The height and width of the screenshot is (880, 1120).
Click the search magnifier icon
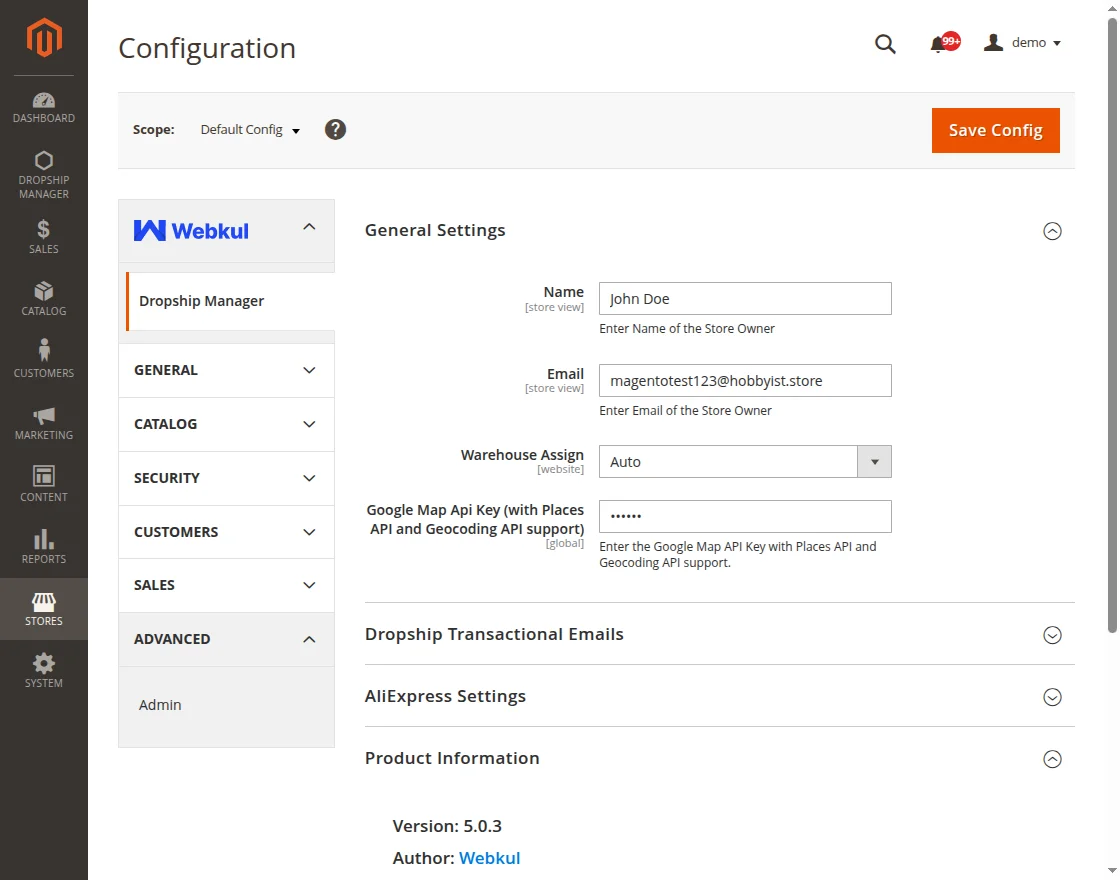885,44
